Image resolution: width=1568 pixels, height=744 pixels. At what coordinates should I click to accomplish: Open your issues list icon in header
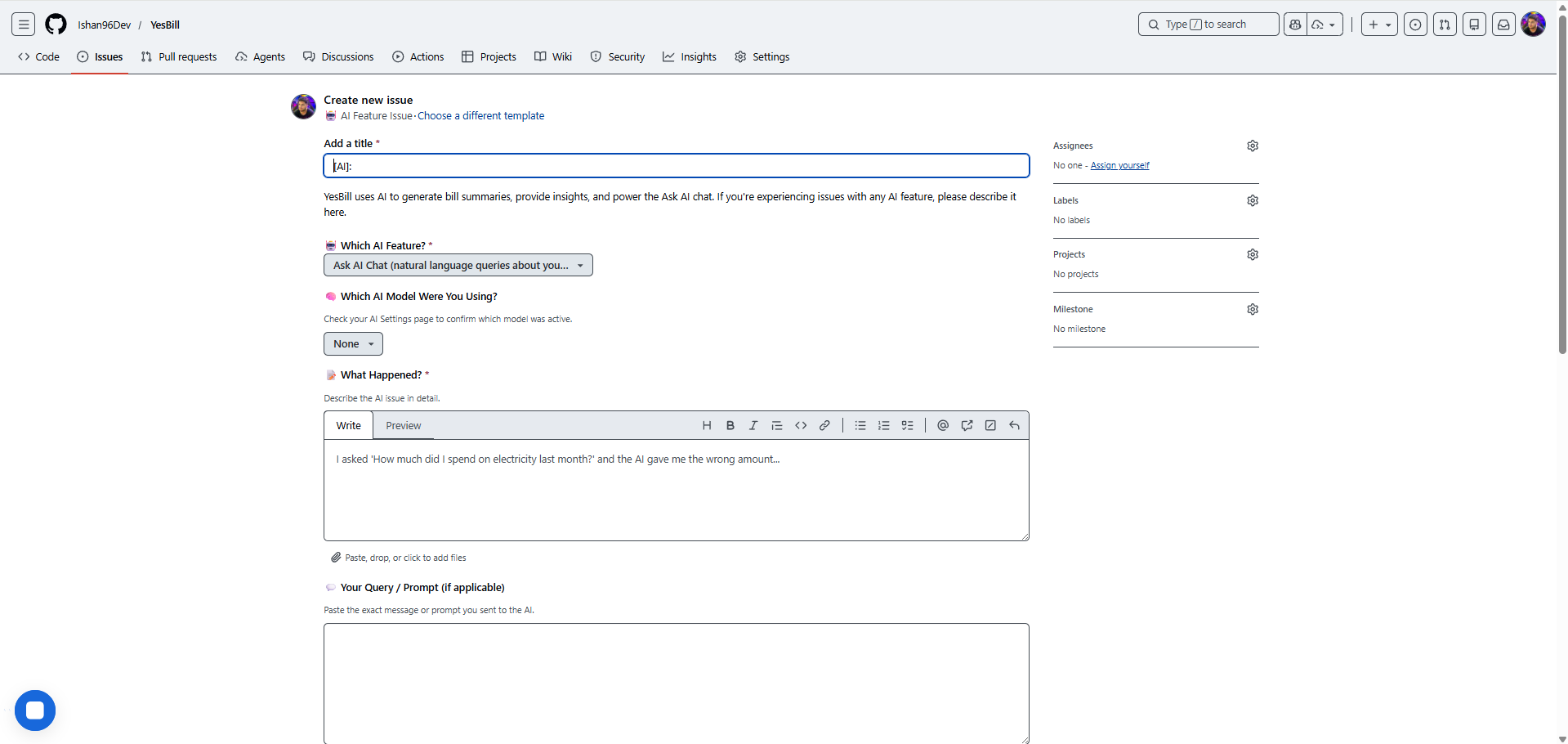click(x=1416, y=25)
